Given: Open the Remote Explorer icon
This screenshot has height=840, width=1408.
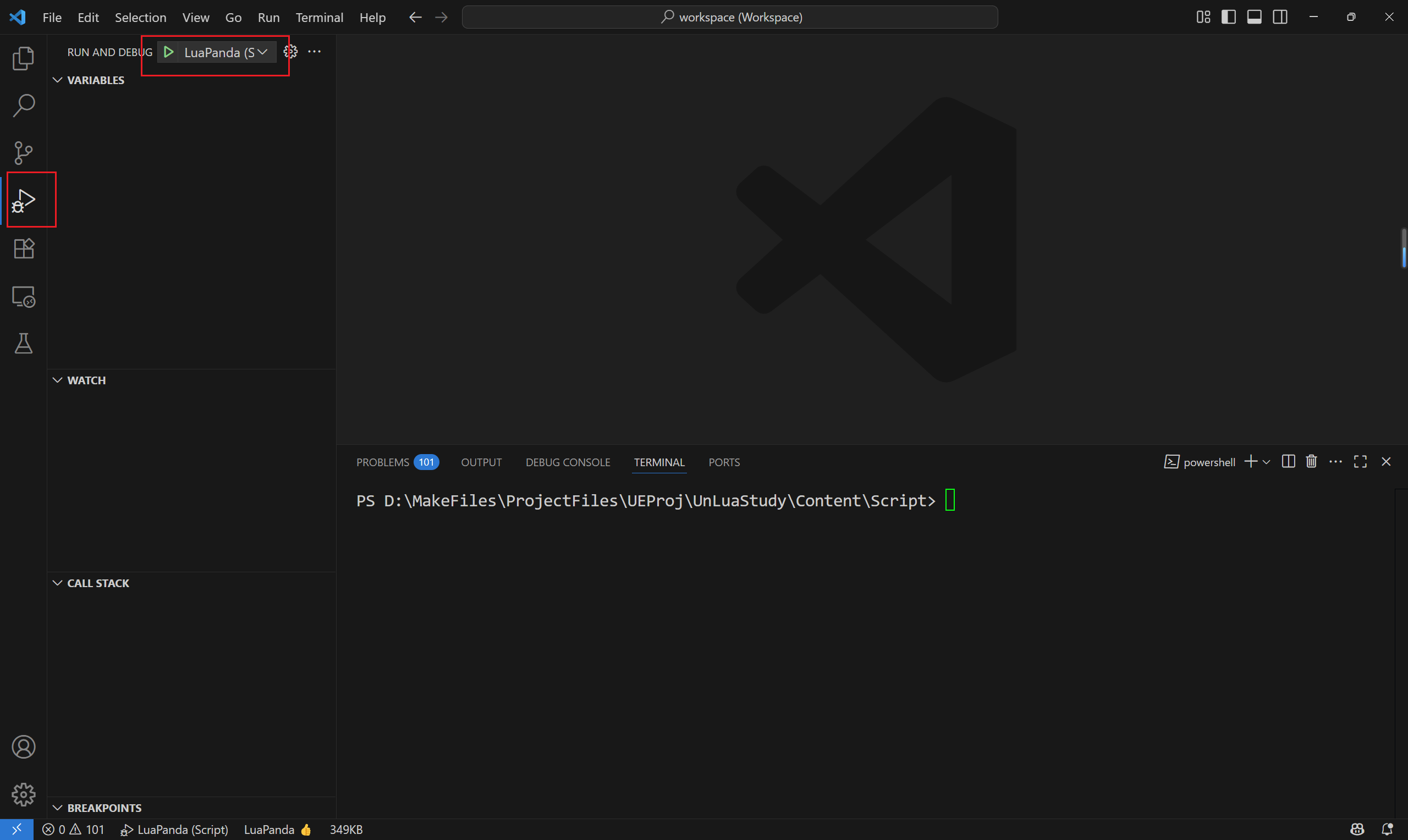Looking at the screenshot, I should 23,296.
